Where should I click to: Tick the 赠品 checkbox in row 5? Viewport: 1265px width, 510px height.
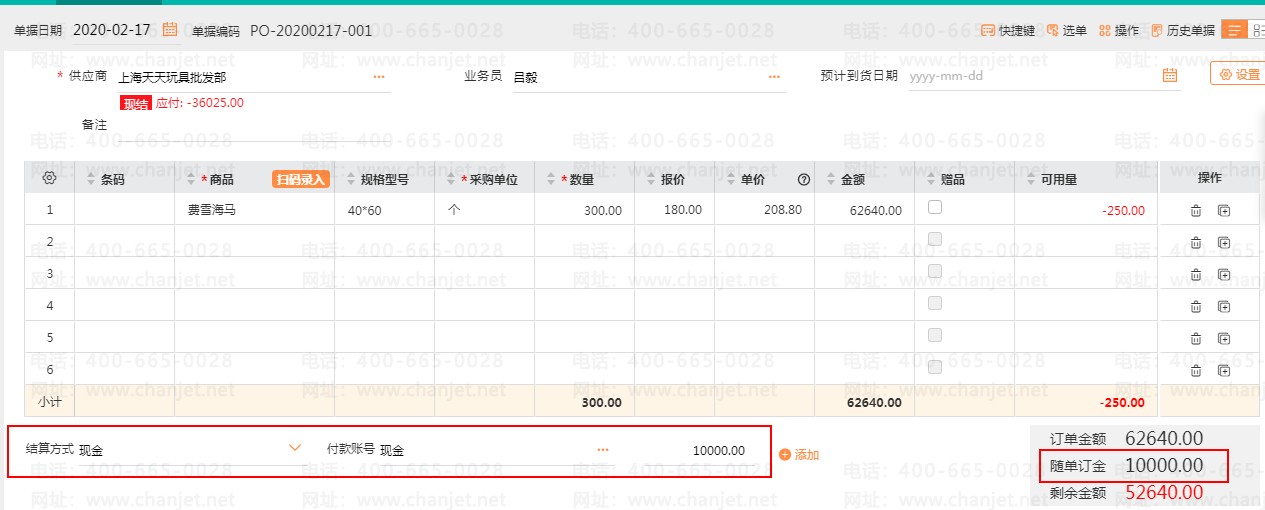(935, 335)
